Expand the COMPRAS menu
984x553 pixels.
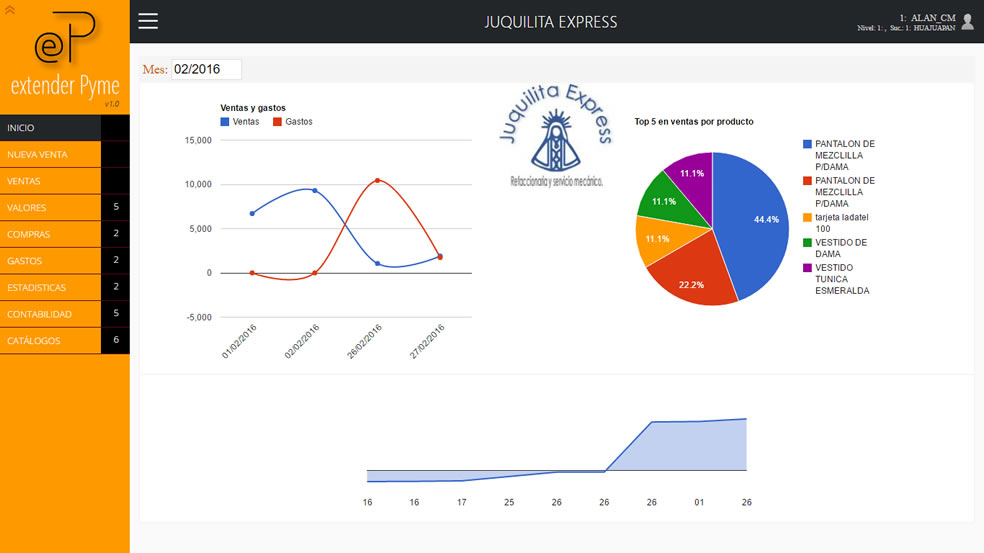click(x=50, y=234)
